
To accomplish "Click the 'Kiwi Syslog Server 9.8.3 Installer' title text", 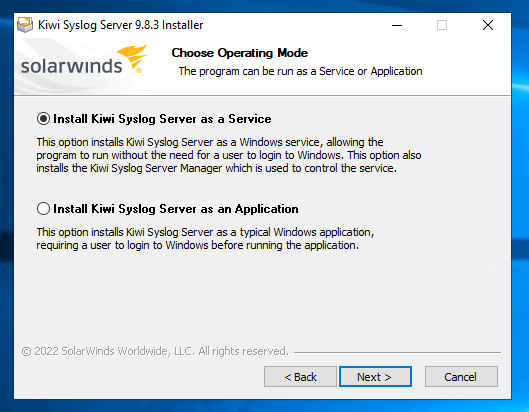I will 120,25.
